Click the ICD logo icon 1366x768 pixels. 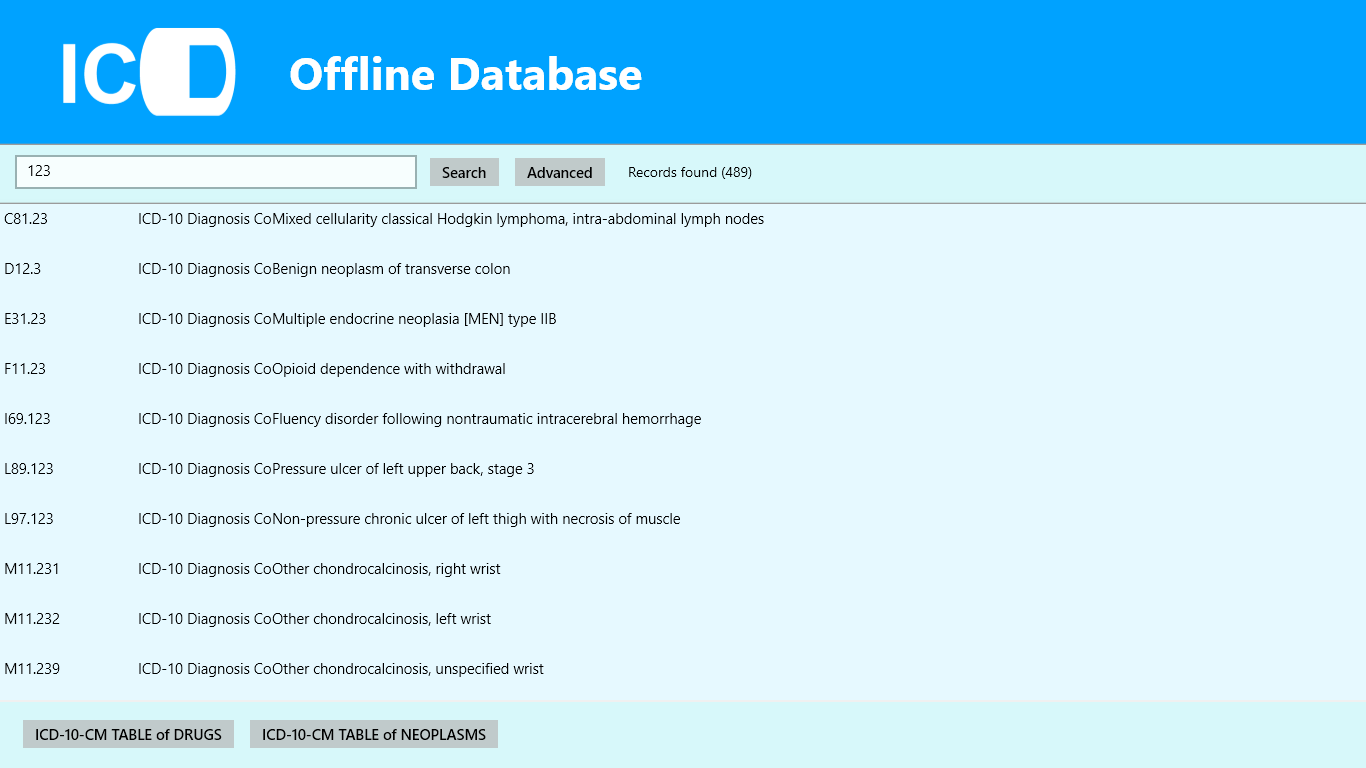[x=148, y=72]
